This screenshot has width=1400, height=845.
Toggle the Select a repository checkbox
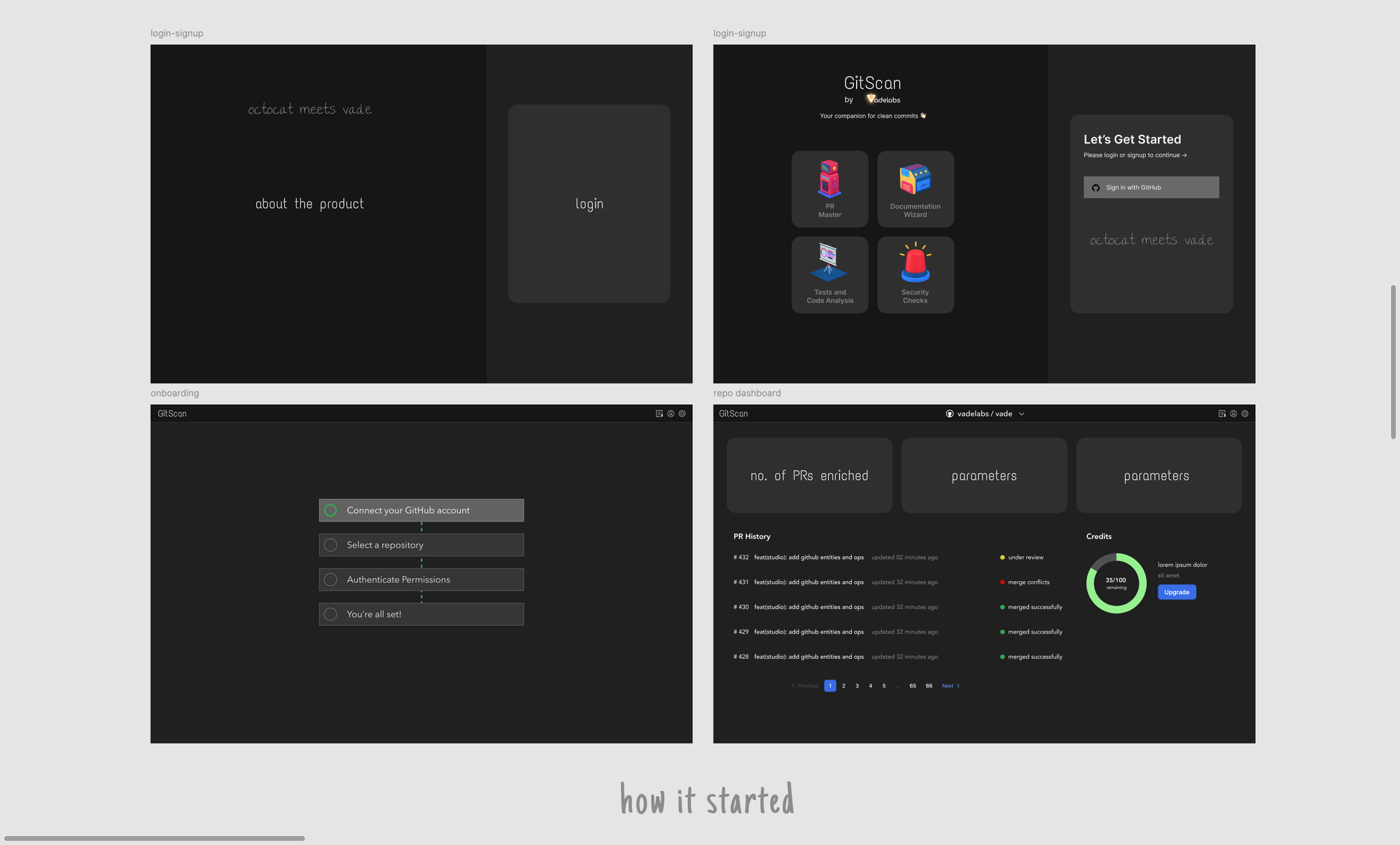point(331,545)
